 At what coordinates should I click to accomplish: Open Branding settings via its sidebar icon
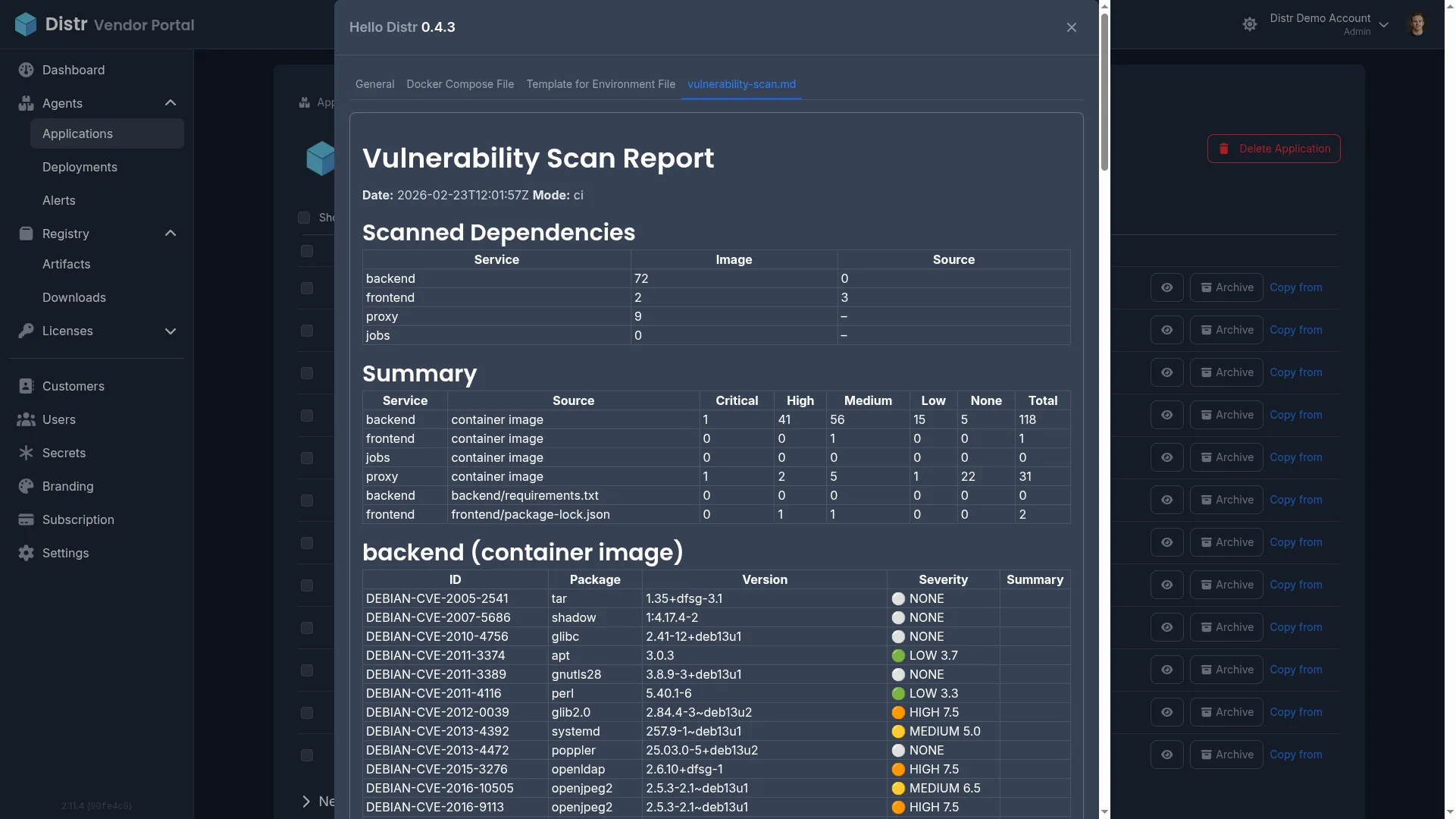tap(25, 486)
